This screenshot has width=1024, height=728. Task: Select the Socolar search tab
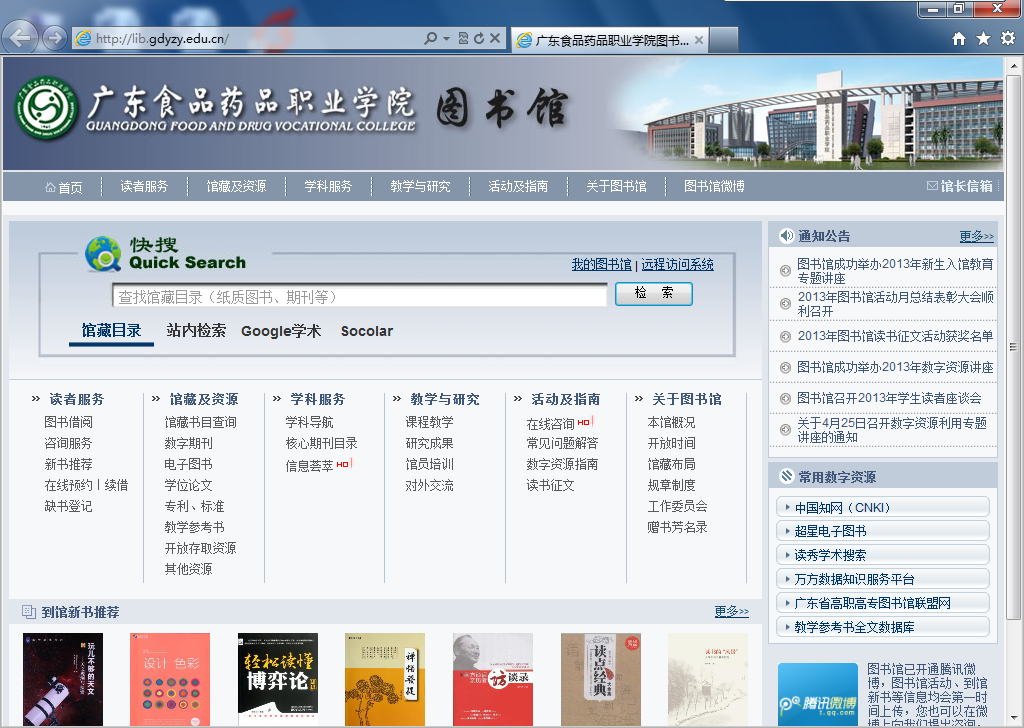click(366, 331)
